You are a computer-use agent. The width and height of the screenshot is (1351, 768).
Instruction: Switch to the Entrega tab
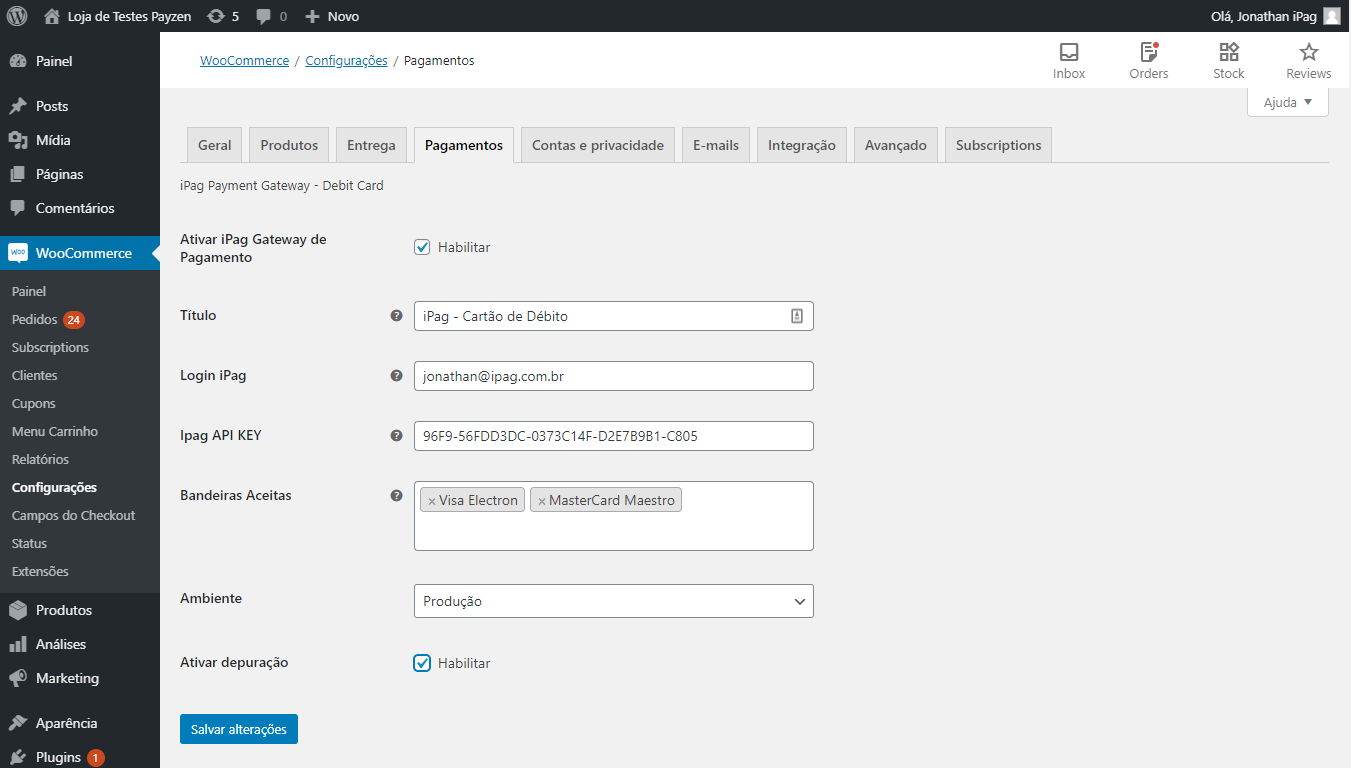[x=372, y=145]
